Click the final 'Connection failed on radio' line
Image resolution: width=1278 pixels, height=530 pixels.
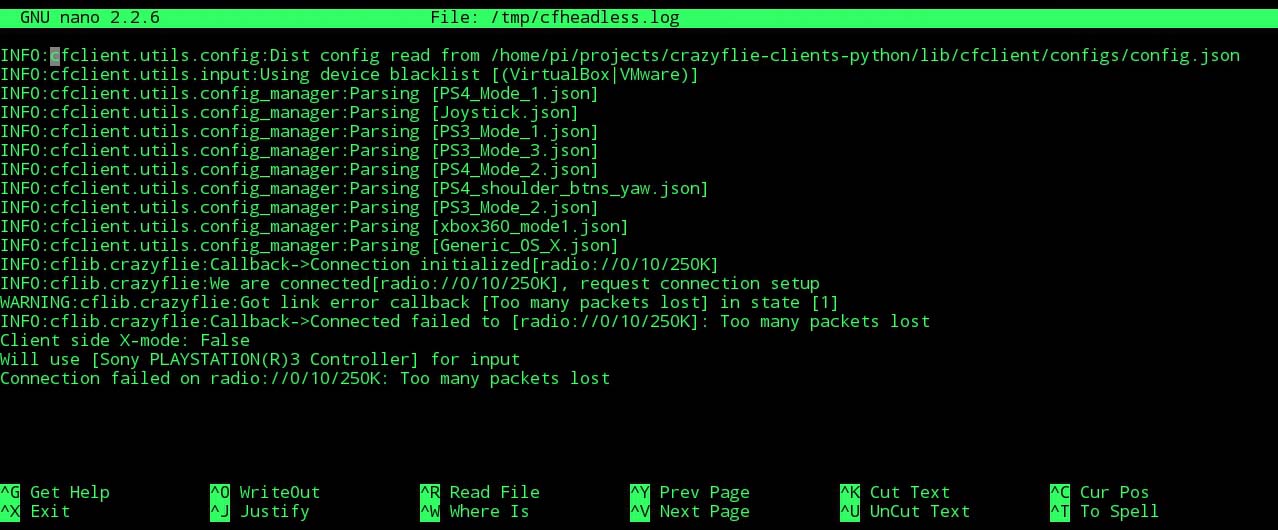click(x=304, y=378)
